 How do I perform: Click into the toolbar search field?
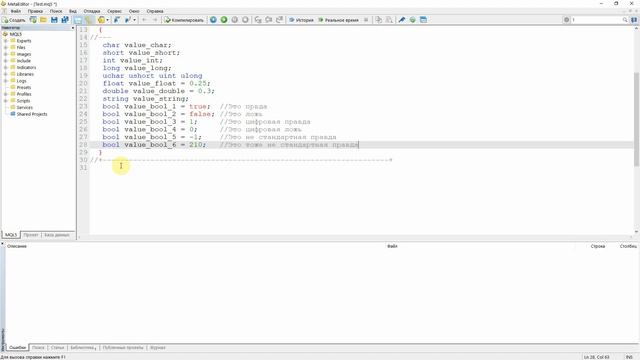(596, 20)
